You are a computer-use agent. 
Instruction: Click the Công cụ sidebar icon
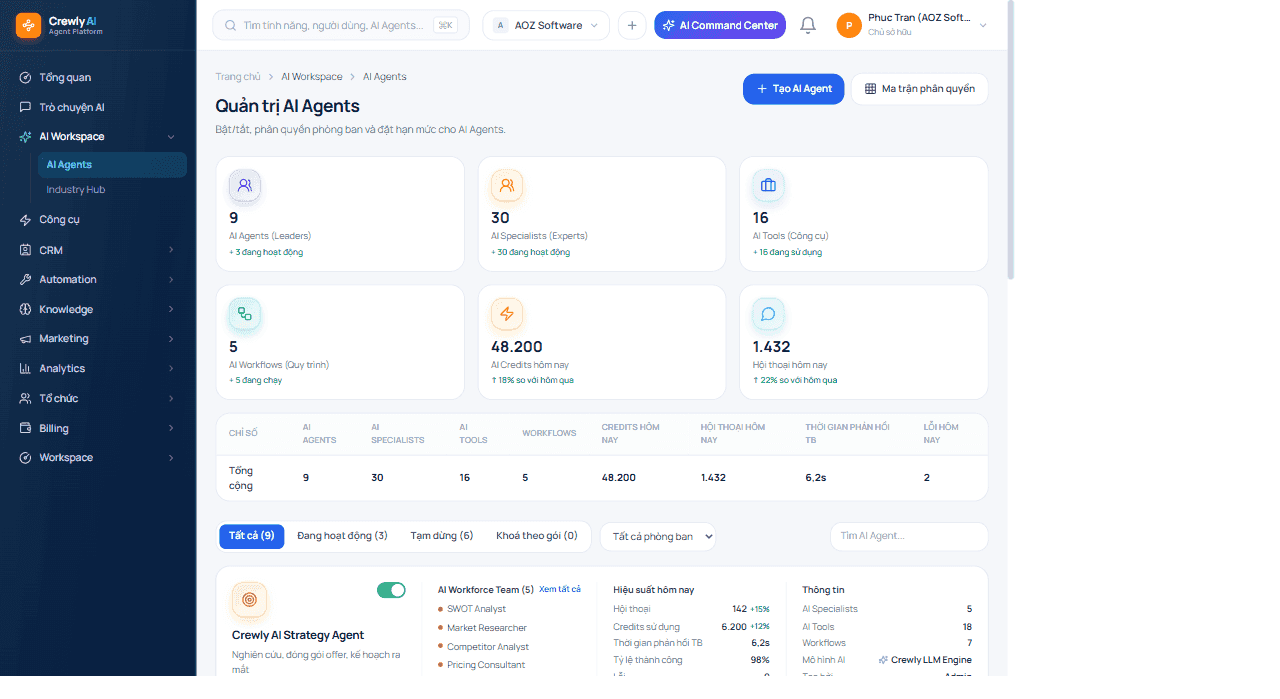point(25,219)
